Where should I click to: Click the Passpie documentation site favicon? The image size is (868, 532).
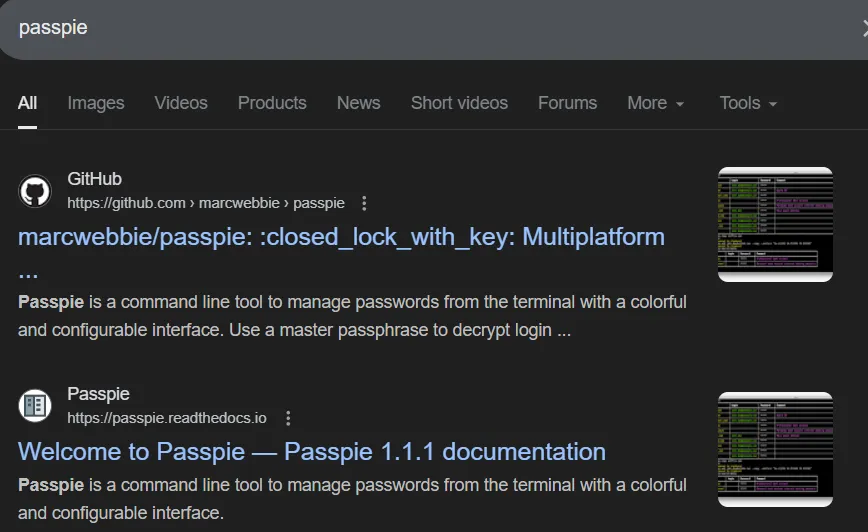tap(35, 406)
